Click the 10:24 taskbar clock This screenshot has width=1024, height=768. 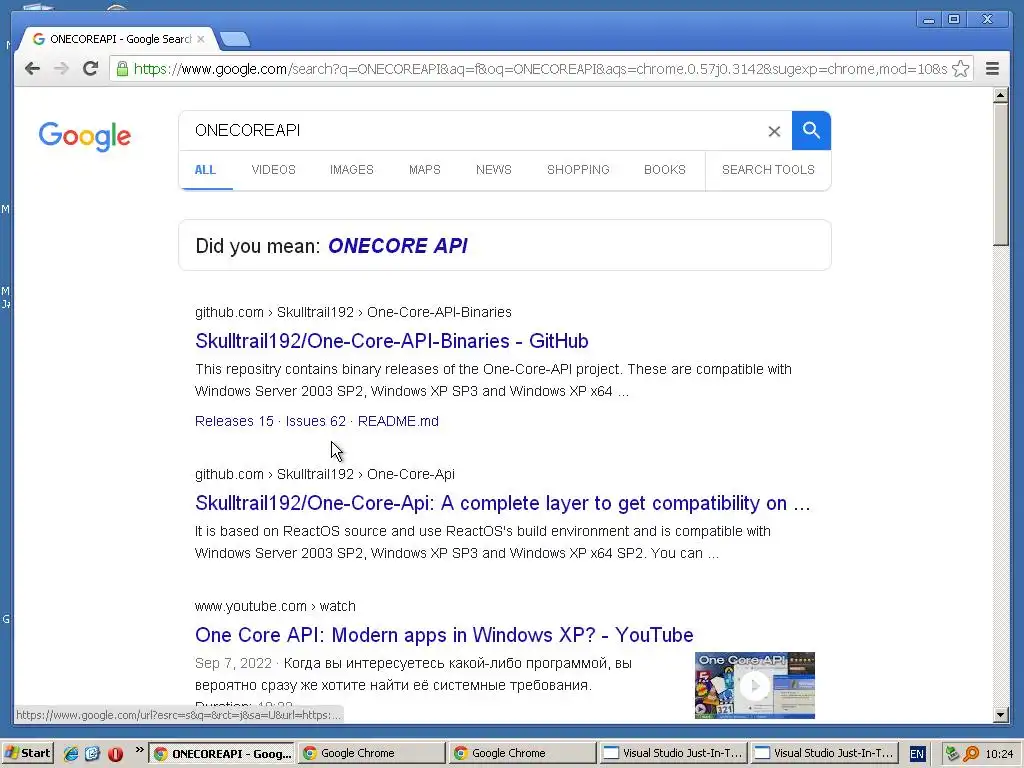point(999,754)
